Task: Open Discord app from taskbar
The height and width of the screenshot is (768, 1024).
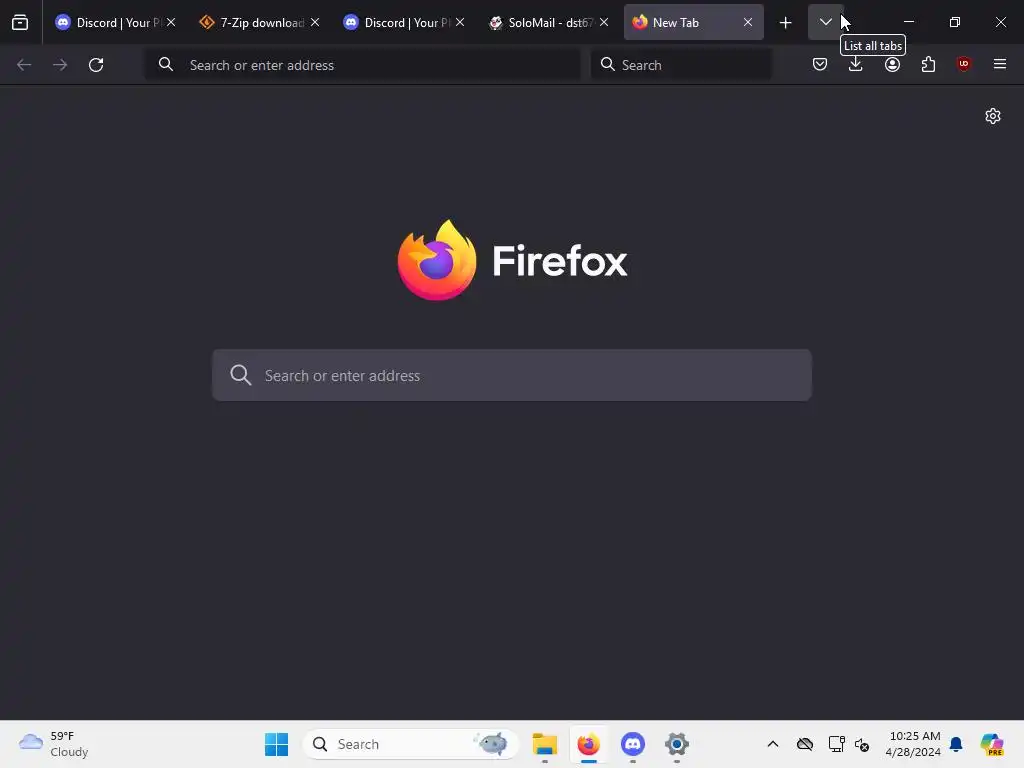Action: tap(633, 744)
